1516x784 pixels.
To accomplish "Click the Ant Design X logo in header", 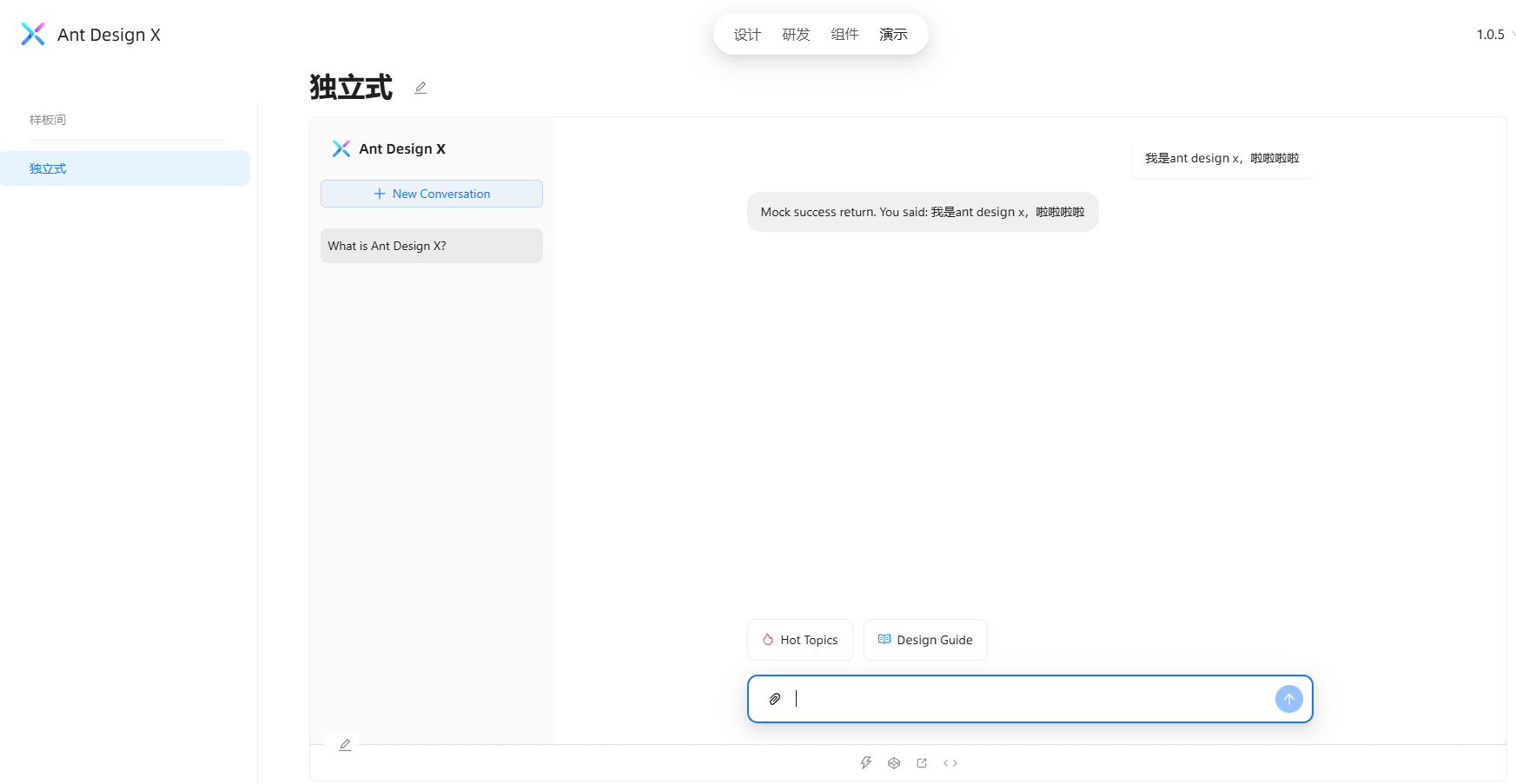I will click(x=33, y=34).
